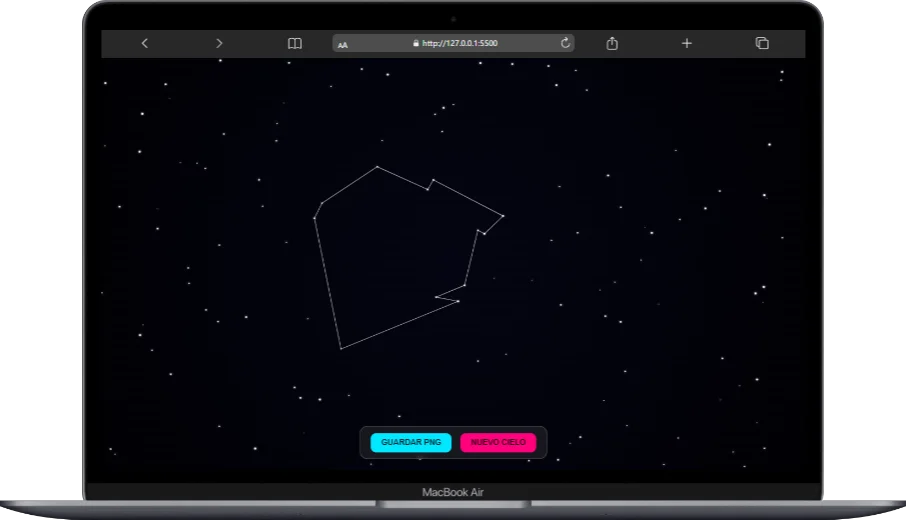Open the bookmarks book icon
This screenshot has width=906, height=520.
[295, 43]
